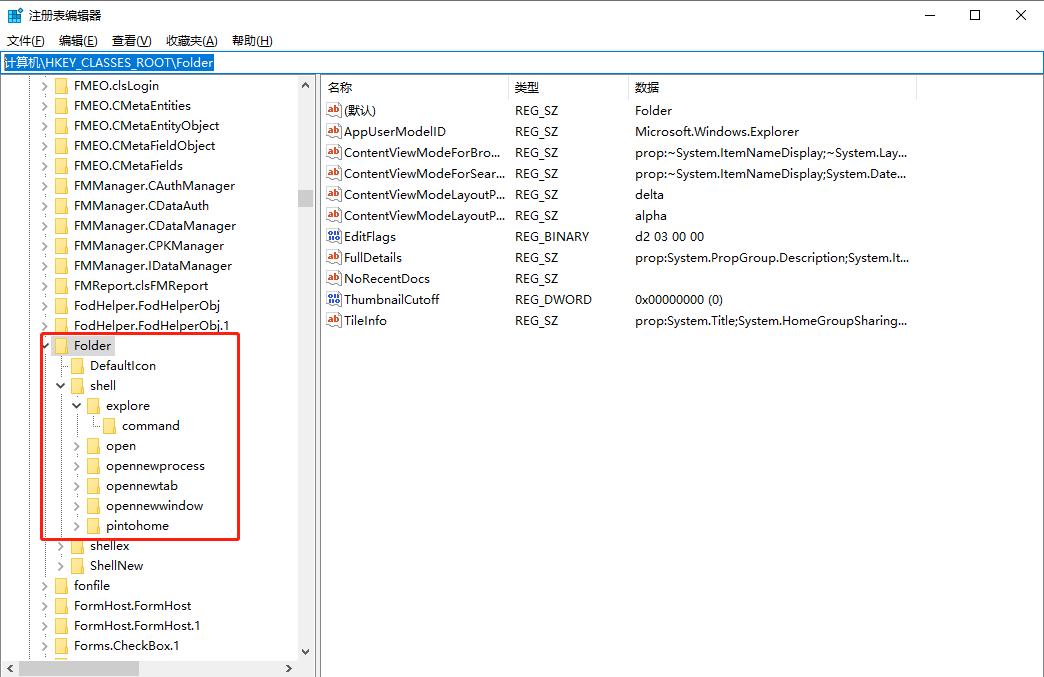The height and width of the screenshot is (677, 1044).
Task: Click the d2 03 00 00 data cell
Action: (x=669, y=236)
